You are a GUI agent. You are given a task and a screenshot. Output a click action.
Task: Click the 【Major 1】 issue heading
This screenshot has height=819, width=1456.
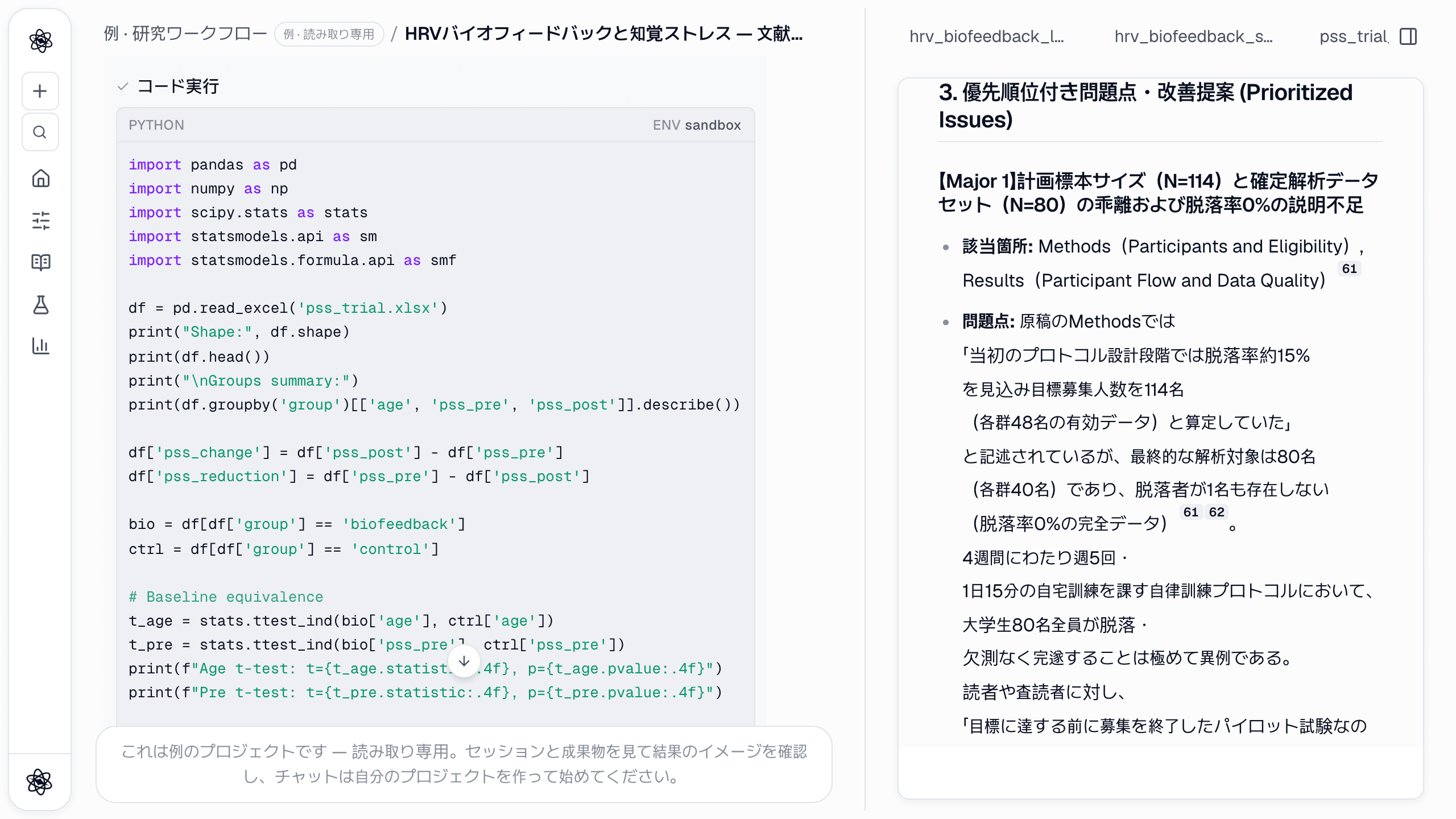(x=1158, y=193)
